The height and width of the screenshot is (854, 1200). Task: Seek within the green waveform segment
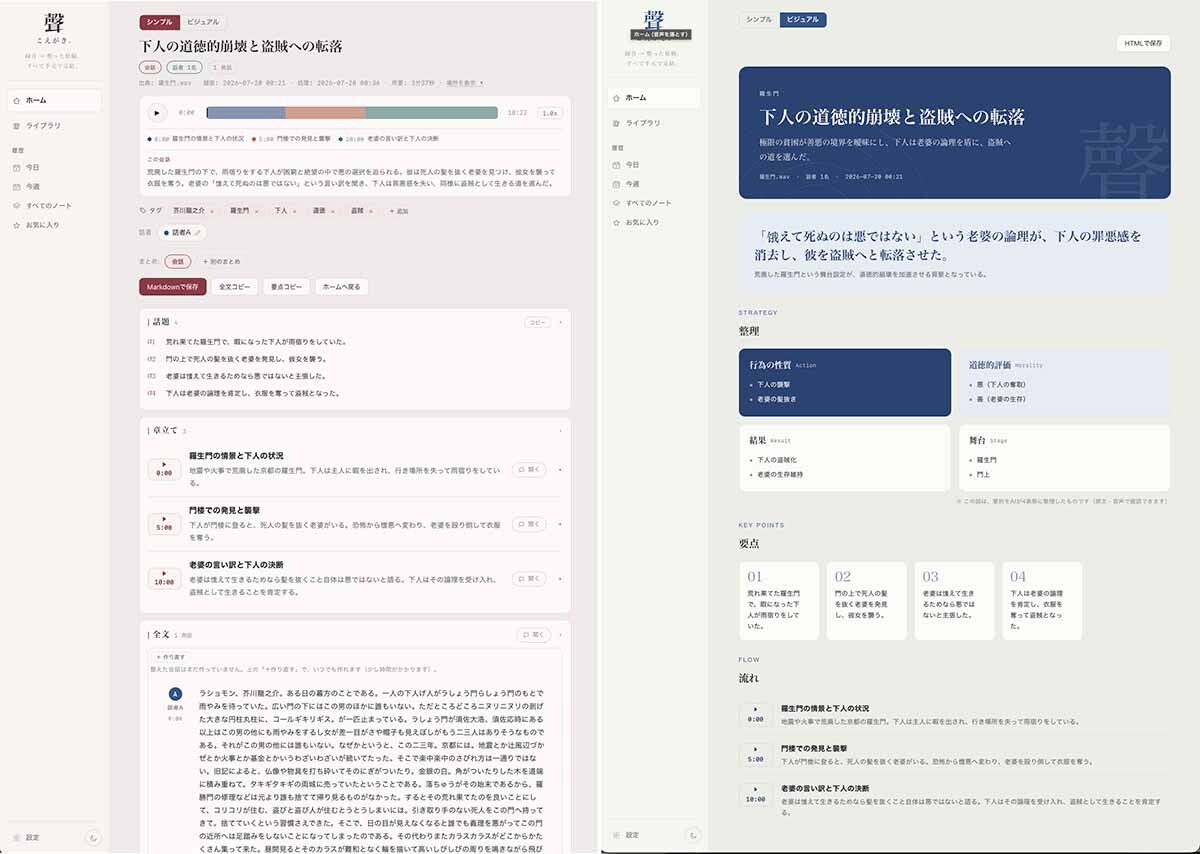tap(431, 113)
